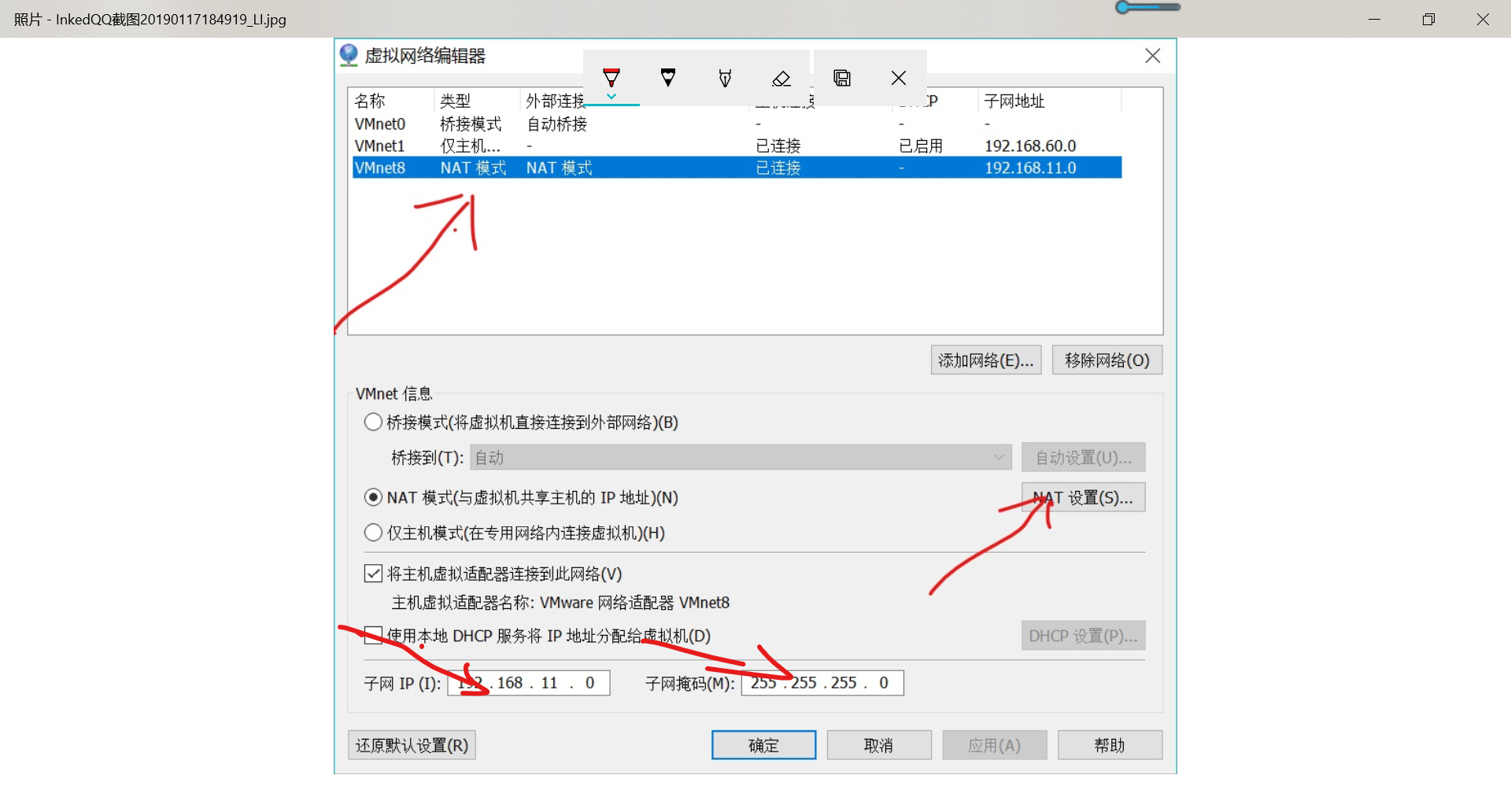Click 桥接模式 type cell of VMnet0
This screenshot has width=1511, height=812.
point(471,124)
